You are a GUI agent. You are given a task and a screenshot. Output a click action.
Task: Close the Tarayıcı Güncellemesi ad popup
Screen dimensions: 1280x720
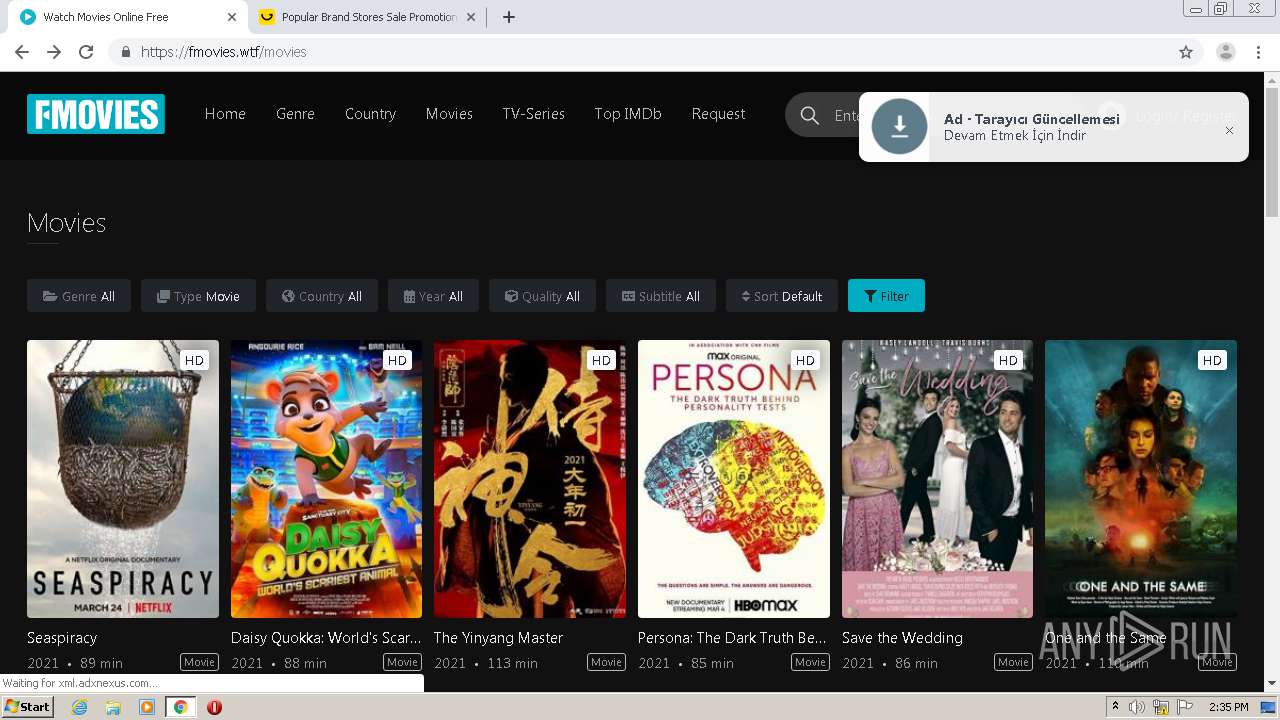coord(1229,130)
